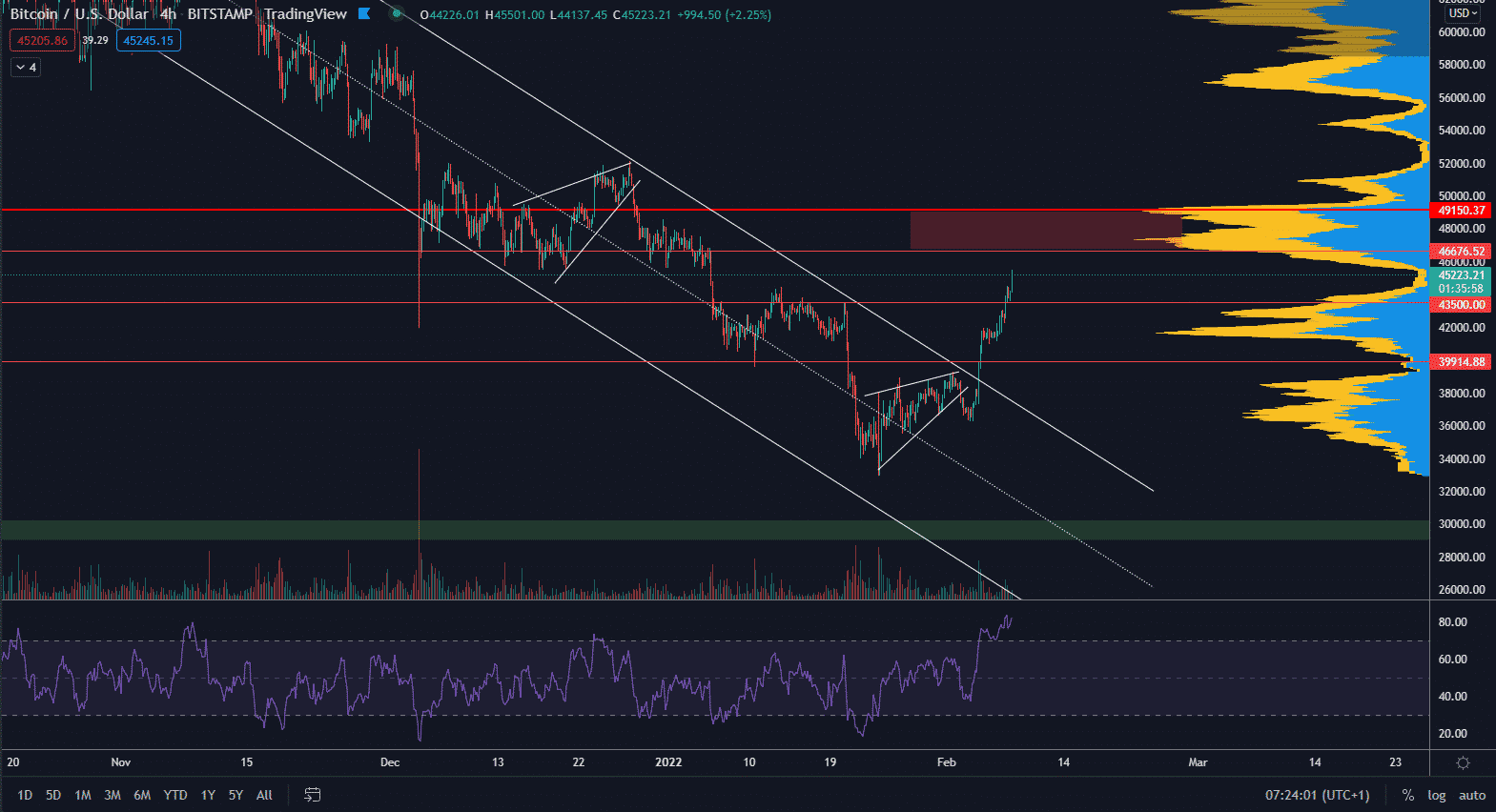Click the 43500.00 price level label
This screenshot has width=1496, height=812.
[1461, 305]
